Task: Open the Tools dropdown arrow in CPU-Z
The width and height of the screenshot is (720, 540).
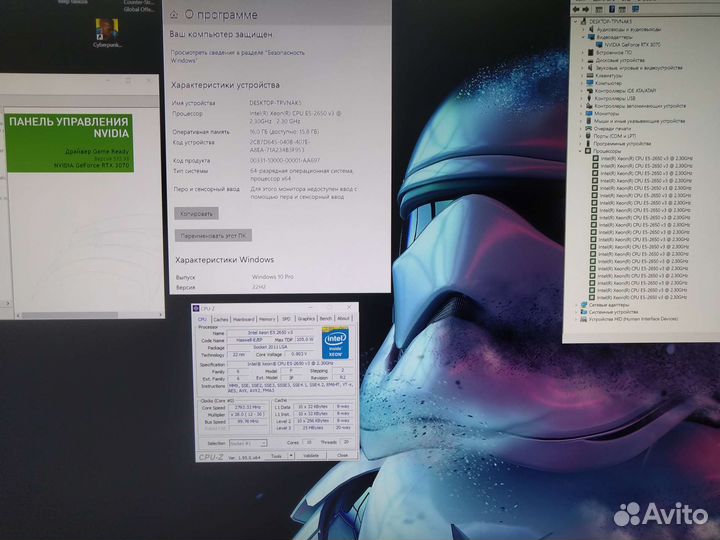Action: pos(291,456)
